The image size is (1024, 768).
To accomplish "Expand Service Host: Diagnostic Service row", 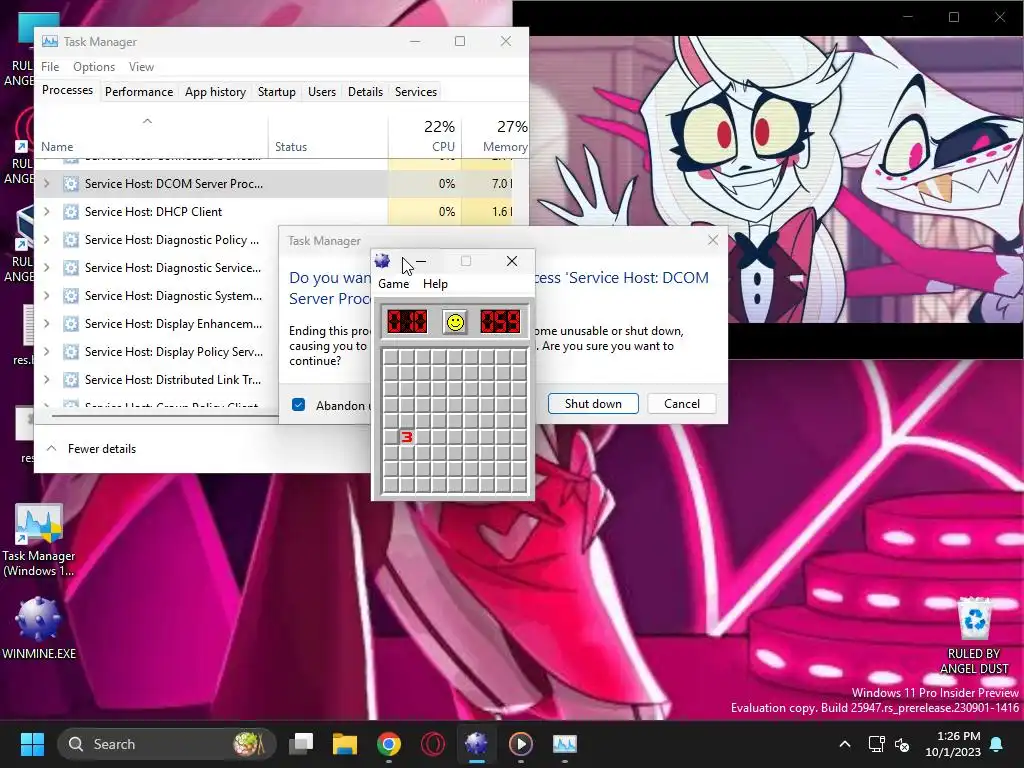I will (46, 268).
